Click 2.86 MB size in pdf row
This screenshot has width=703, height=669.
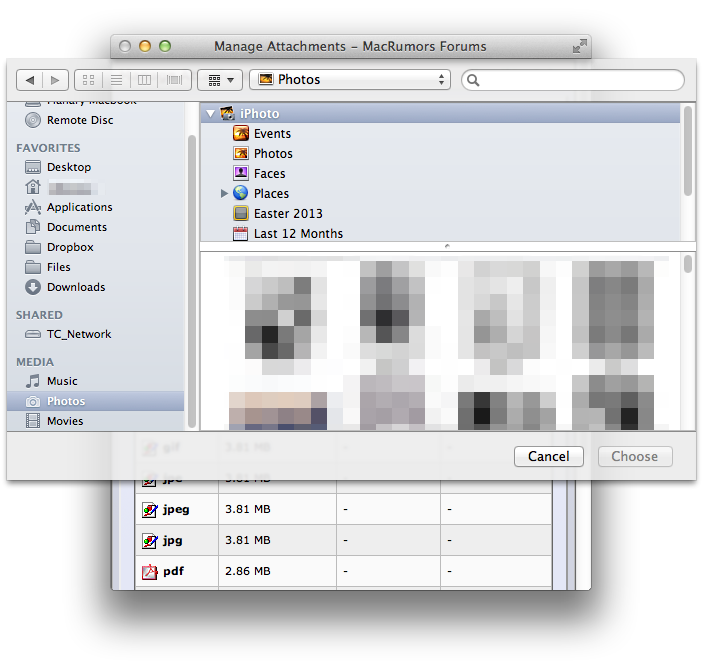click(248, 571)
